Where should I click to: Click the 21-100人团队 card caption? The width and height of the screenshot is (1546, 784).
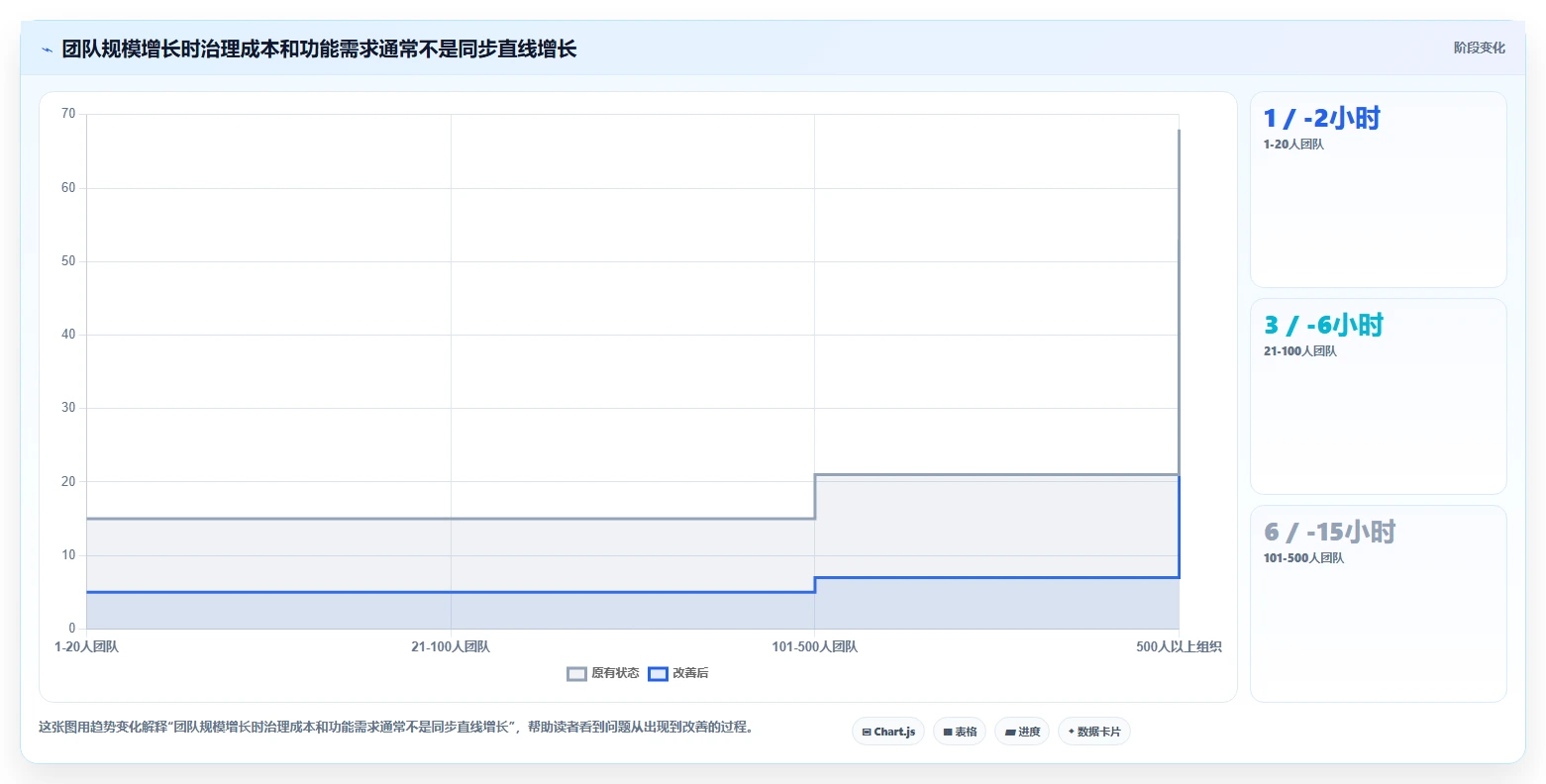(x=1300, y=351)
